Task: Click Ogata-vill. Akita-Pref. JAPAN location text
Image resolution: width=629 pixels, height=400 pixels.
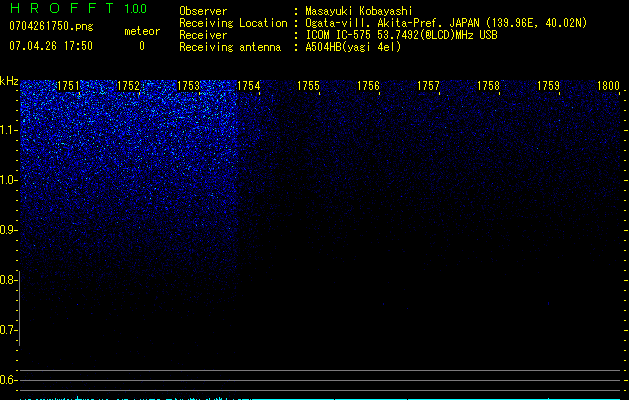Action: 446,23
